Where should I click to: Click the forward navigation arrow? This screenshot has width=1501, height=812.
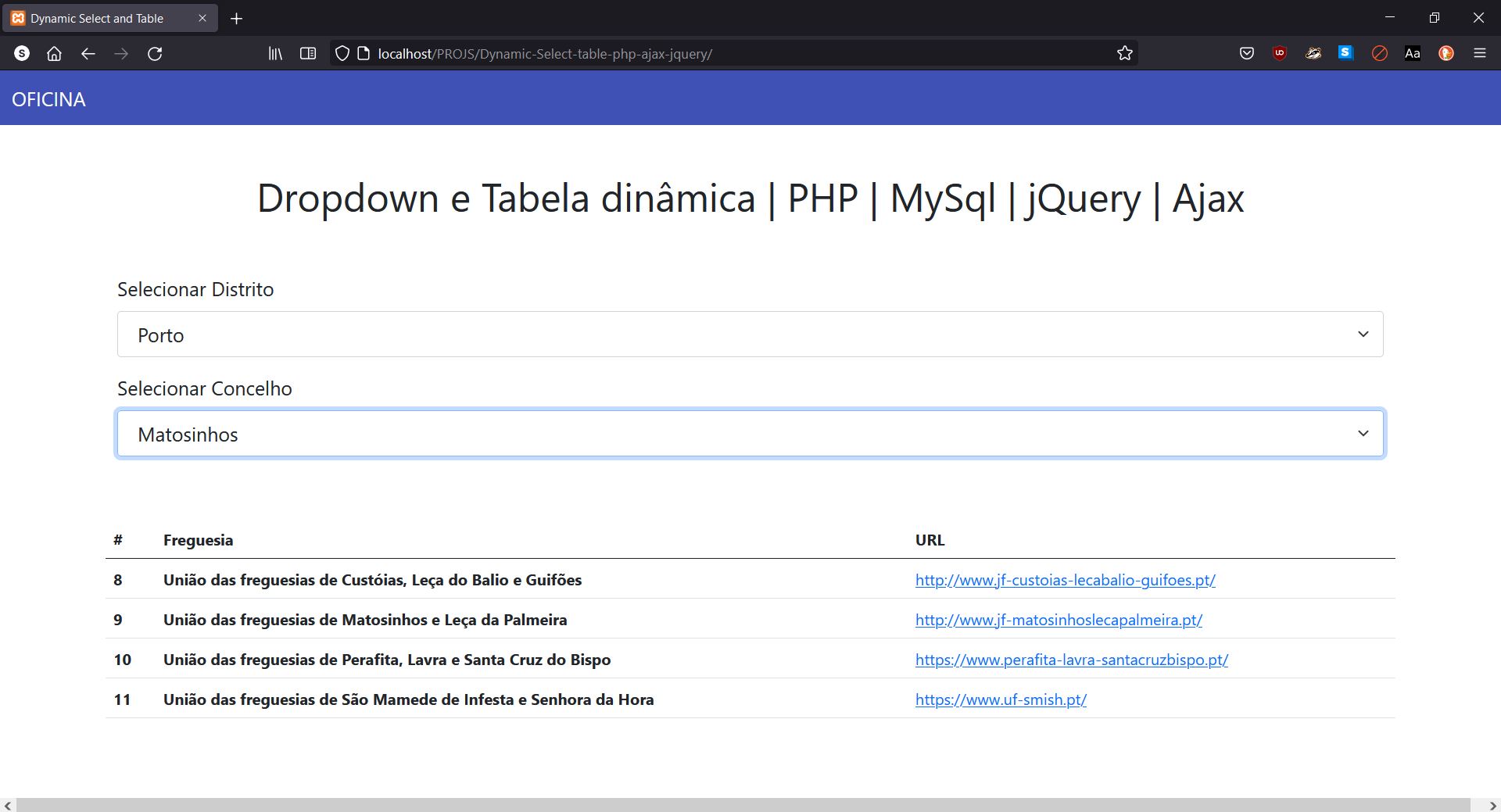tap(121, 54)
